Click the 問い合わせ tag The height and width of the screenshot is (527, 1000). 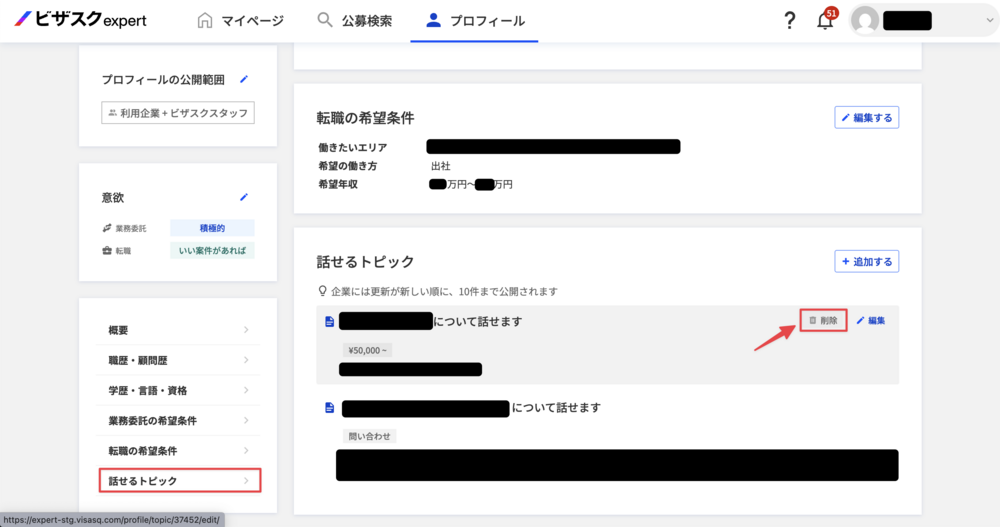pyautogui.click(x=369, y=436)
